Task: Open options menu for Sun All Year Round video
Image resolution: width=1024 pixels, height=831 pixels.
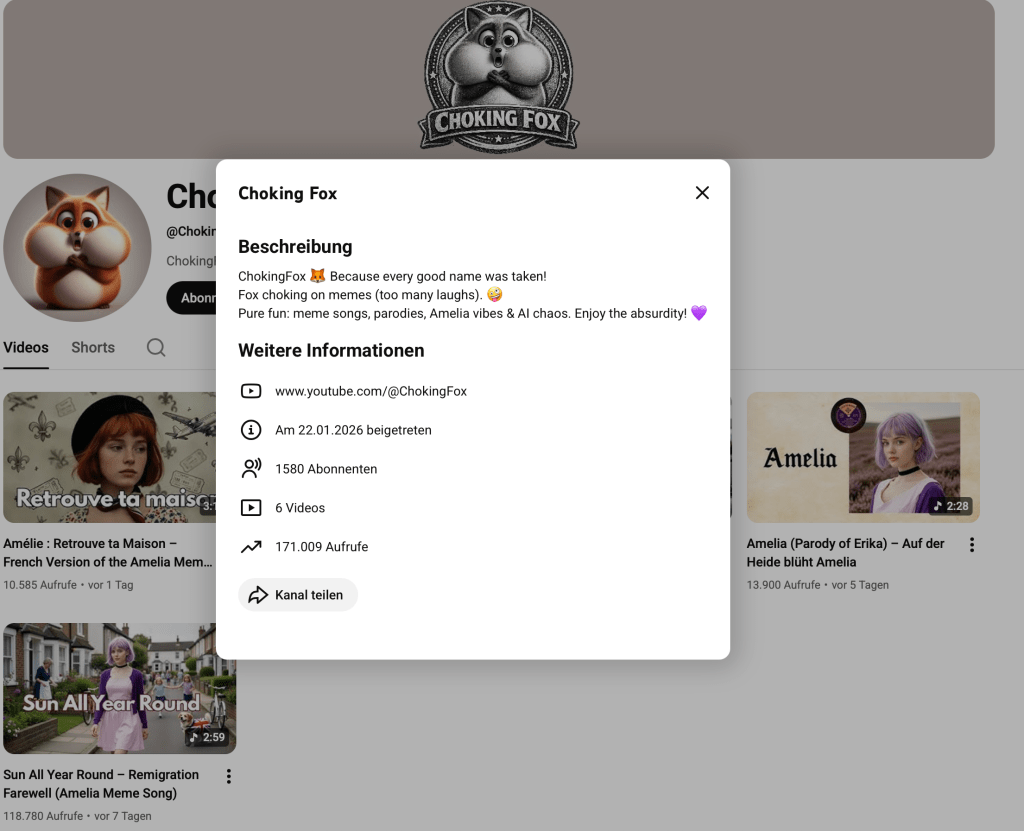Action: pyautogui.click(x=229, y=776)
